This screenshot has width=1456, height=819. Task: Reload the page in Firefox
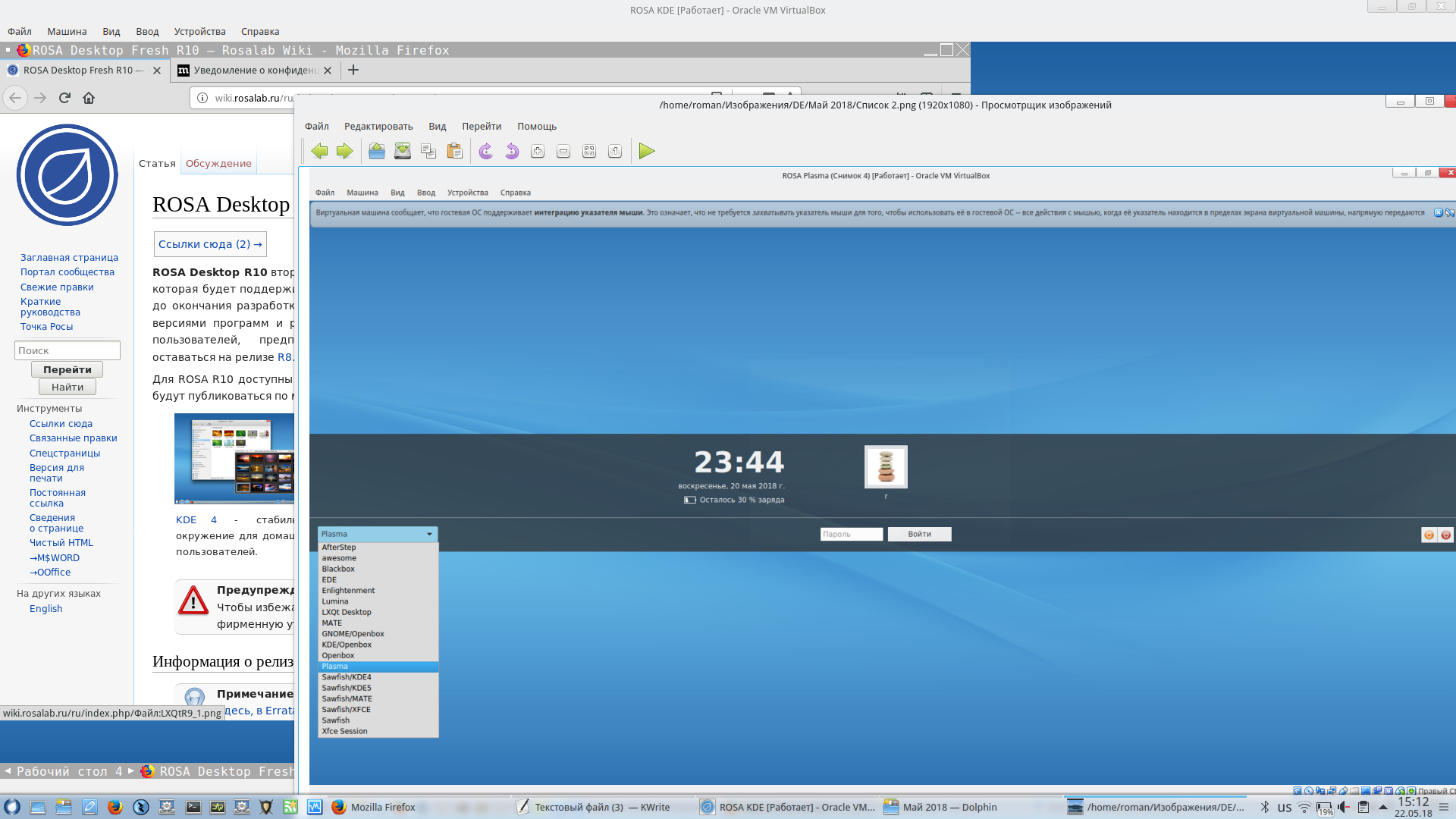64,98
